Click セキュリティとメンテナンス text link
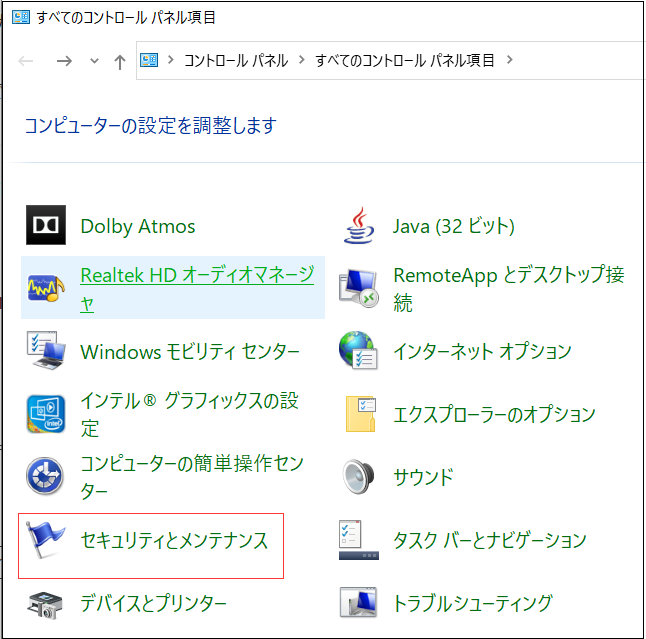The image size is (646, 639). (x=174, y=540)
